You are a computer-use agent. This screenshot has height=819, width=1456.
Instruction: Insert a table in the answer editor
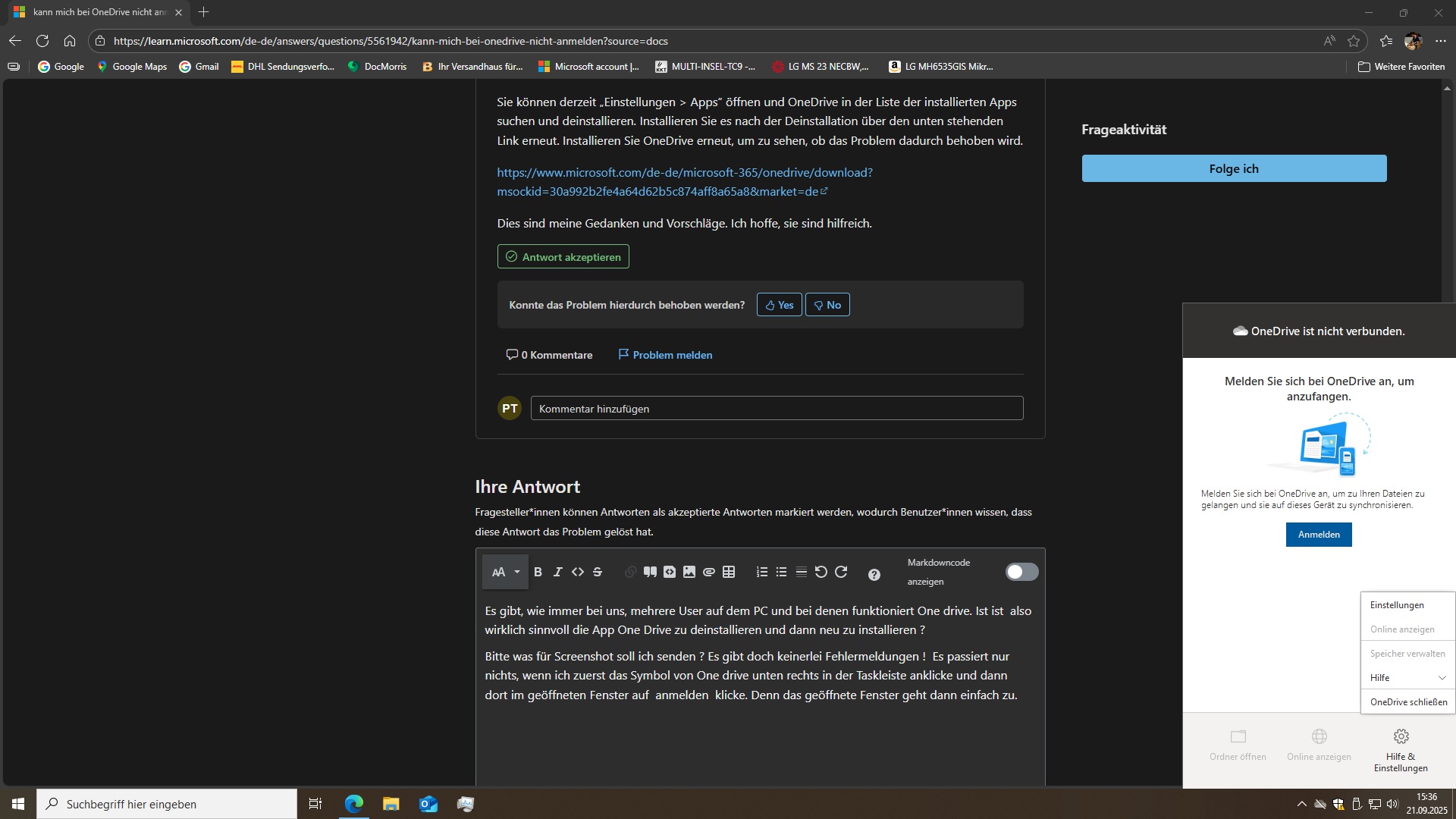(x=729, y=573)
